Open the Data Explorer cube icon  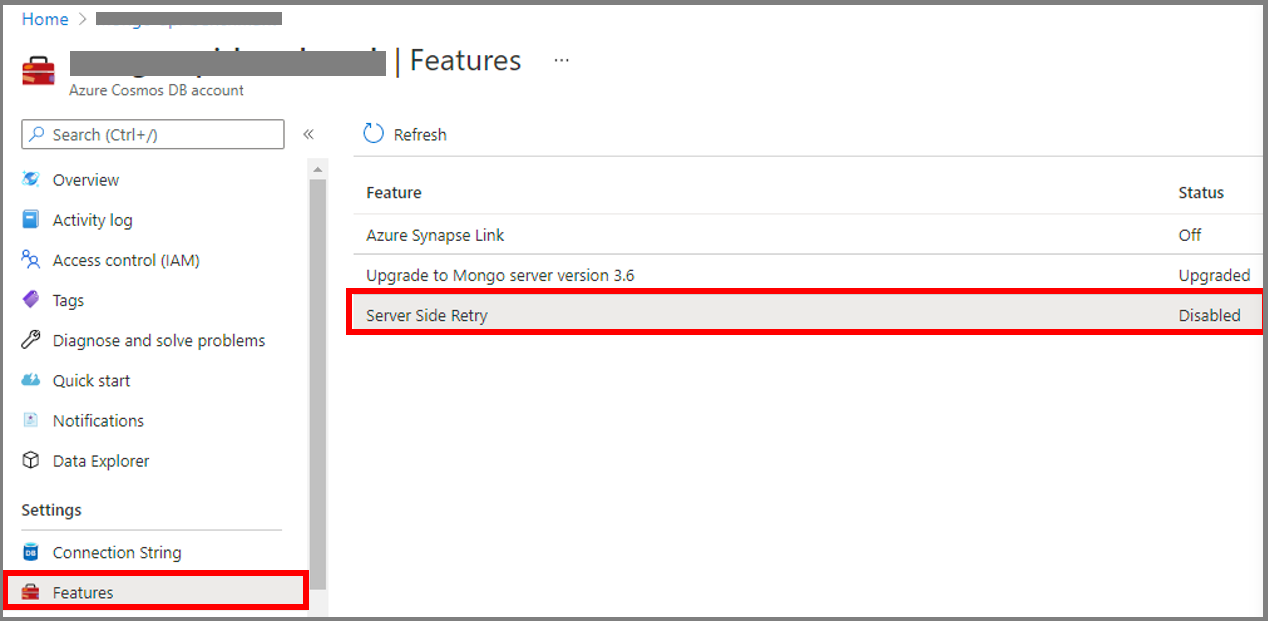point(33,460)
